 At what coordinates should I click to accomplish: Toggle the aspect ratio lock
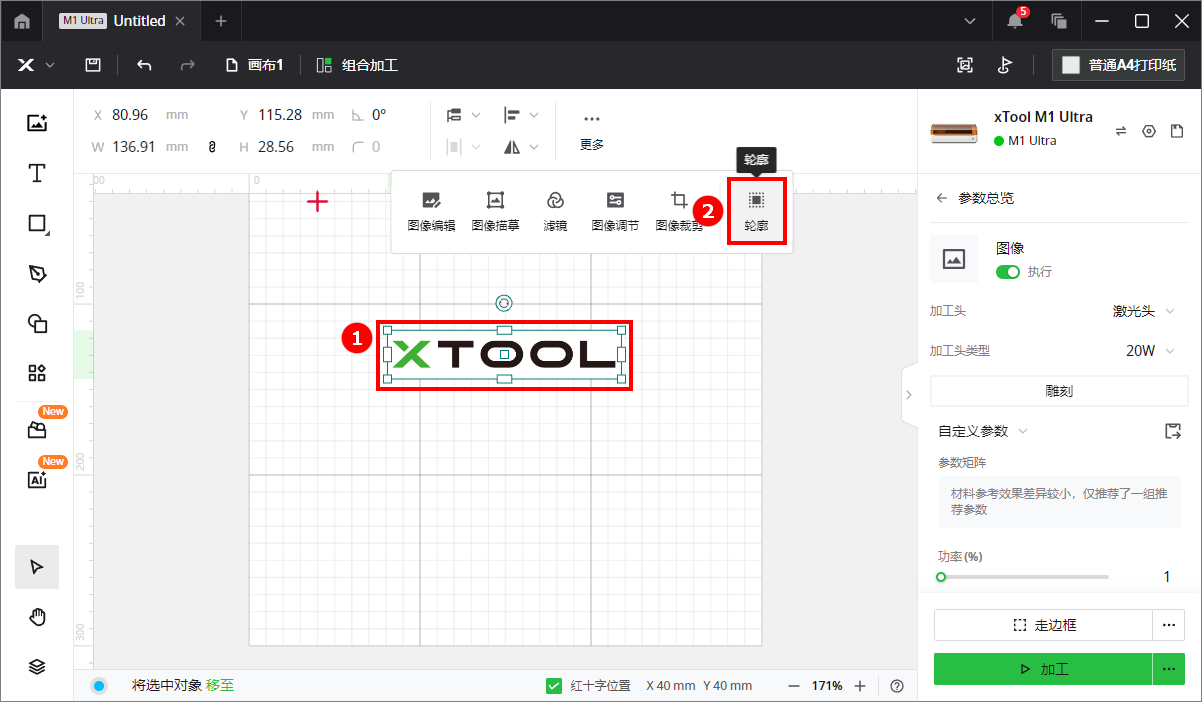[212, 147]
